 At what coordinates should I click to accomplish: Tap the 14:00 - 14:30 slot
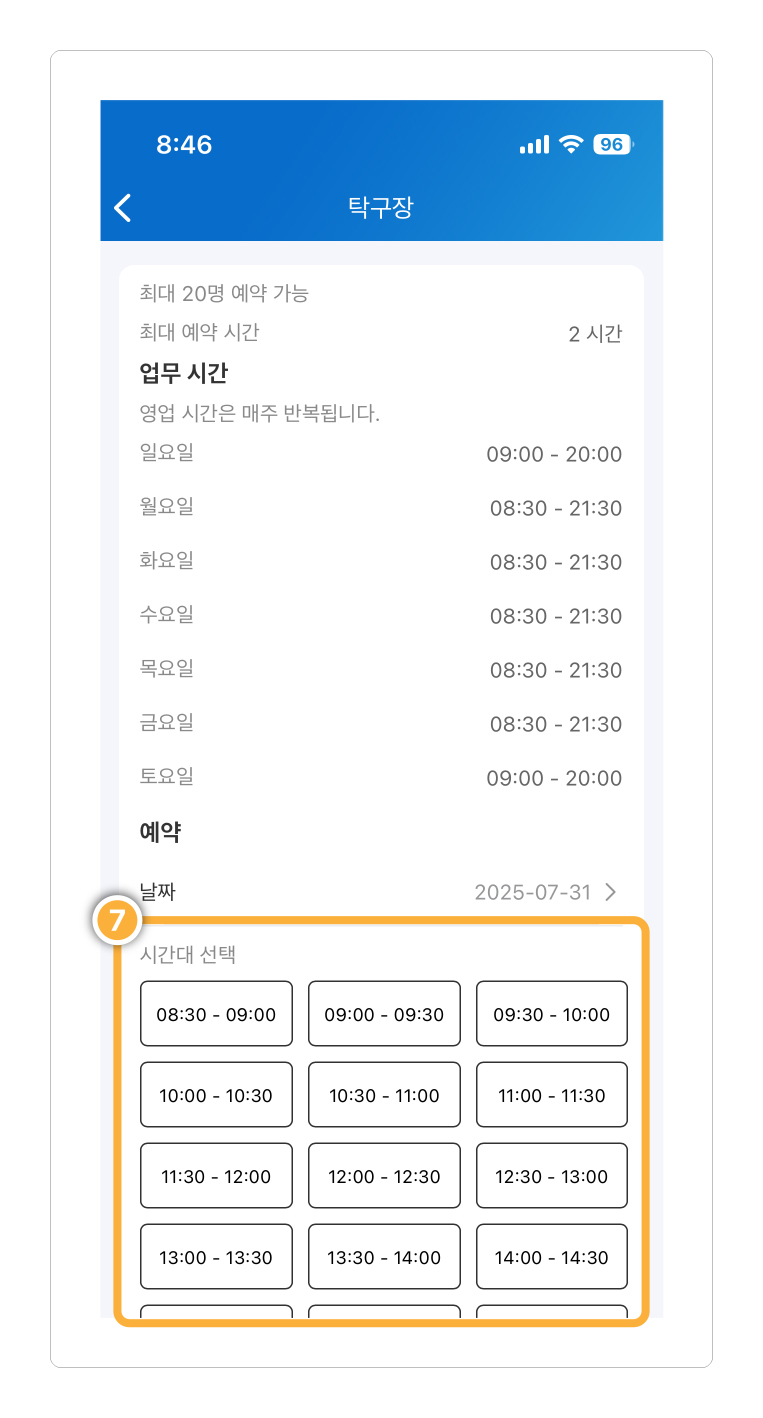click(552, 1257)
